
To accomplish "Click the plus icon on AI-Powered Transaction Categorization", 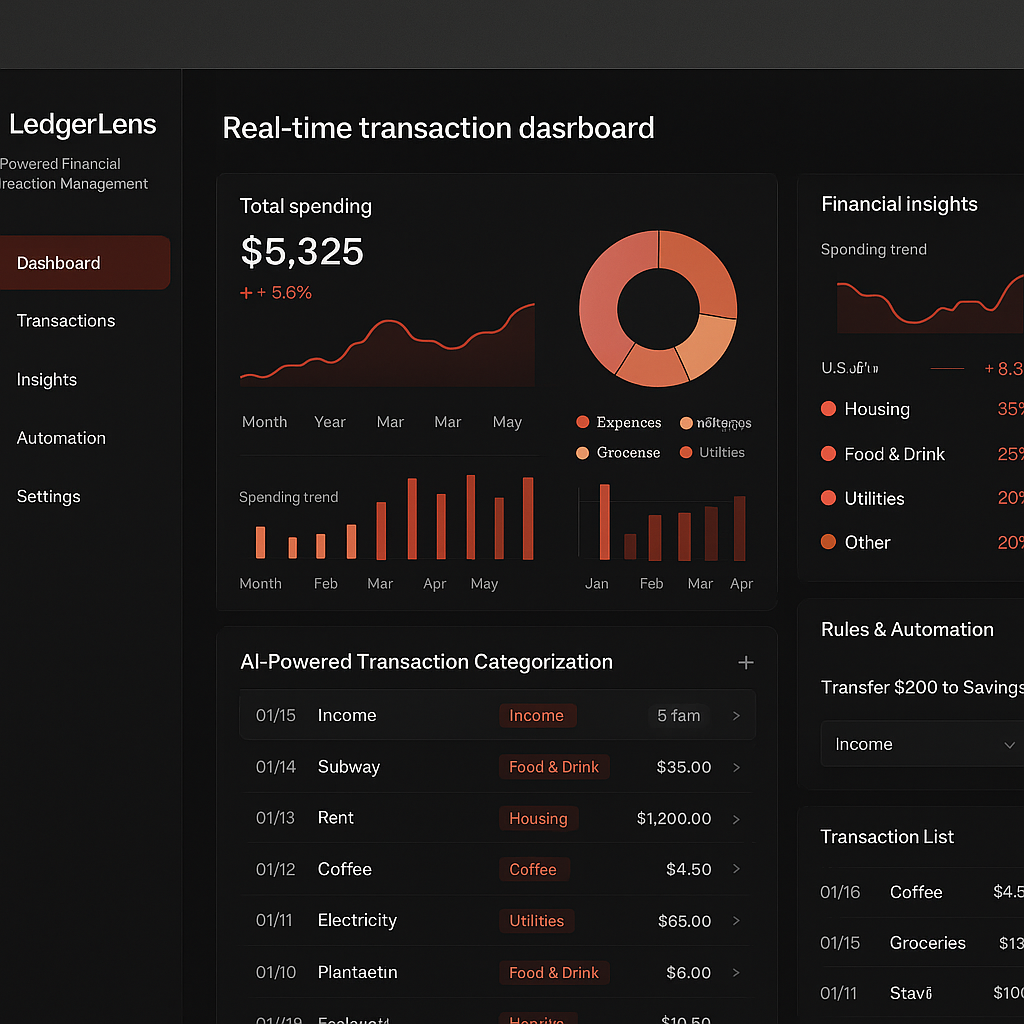I will click(746, 662).
